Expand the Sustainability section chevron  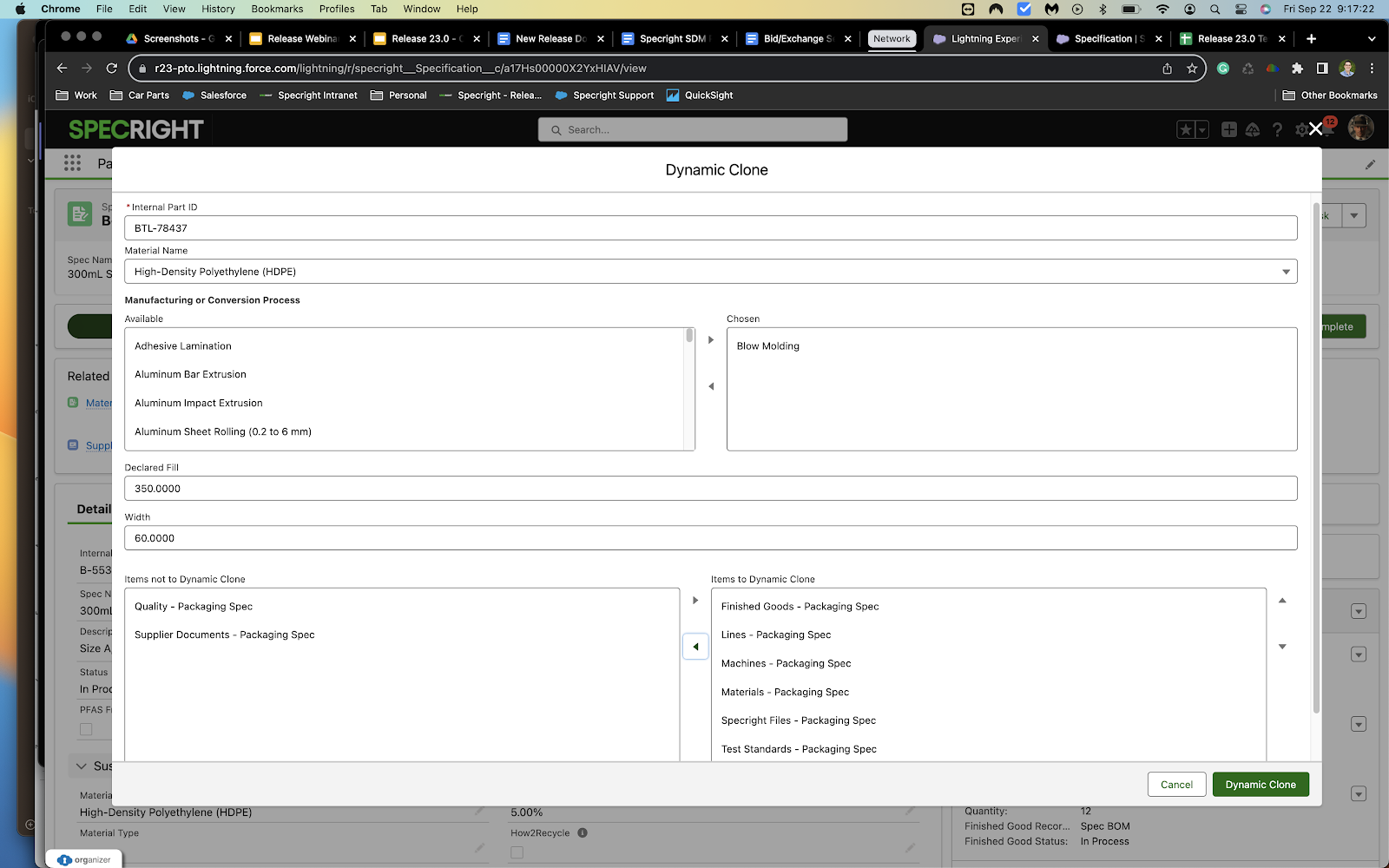tap(82, 766)
